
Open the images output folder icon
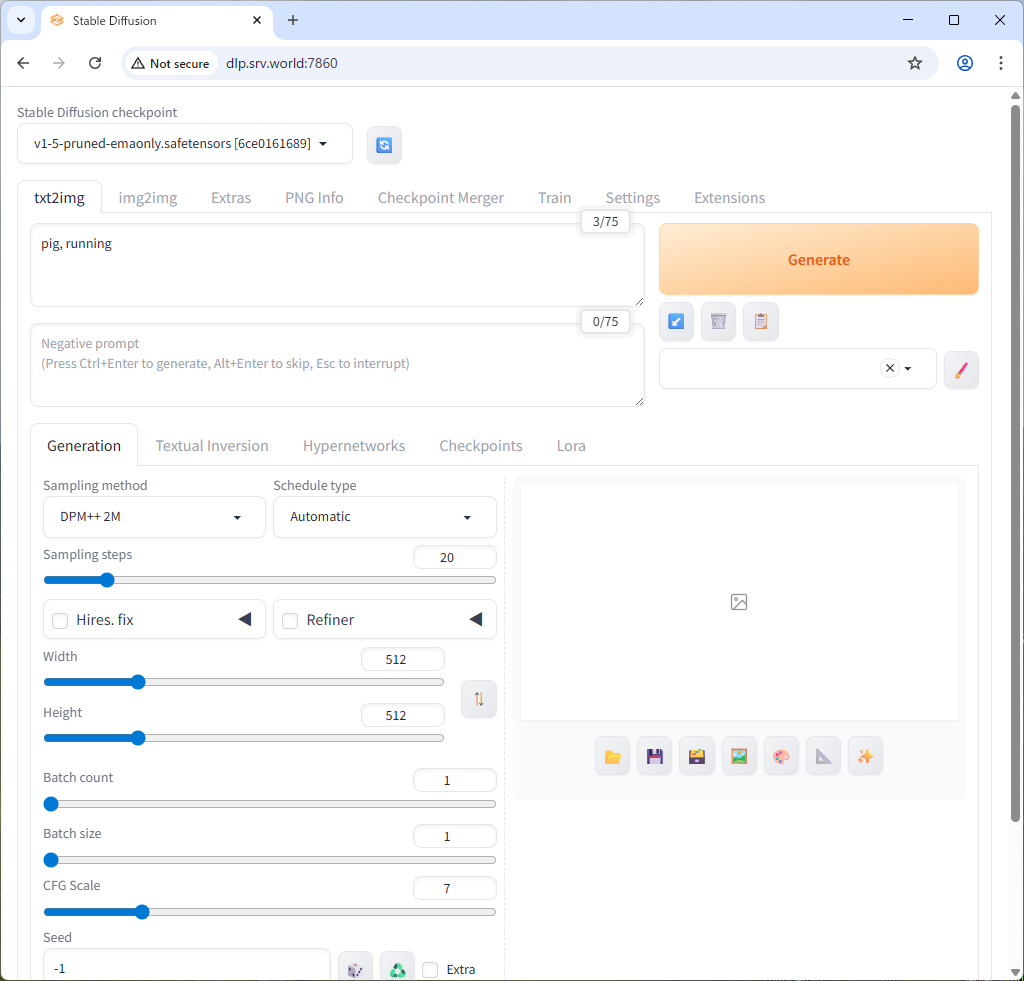(x=612, y=756)
